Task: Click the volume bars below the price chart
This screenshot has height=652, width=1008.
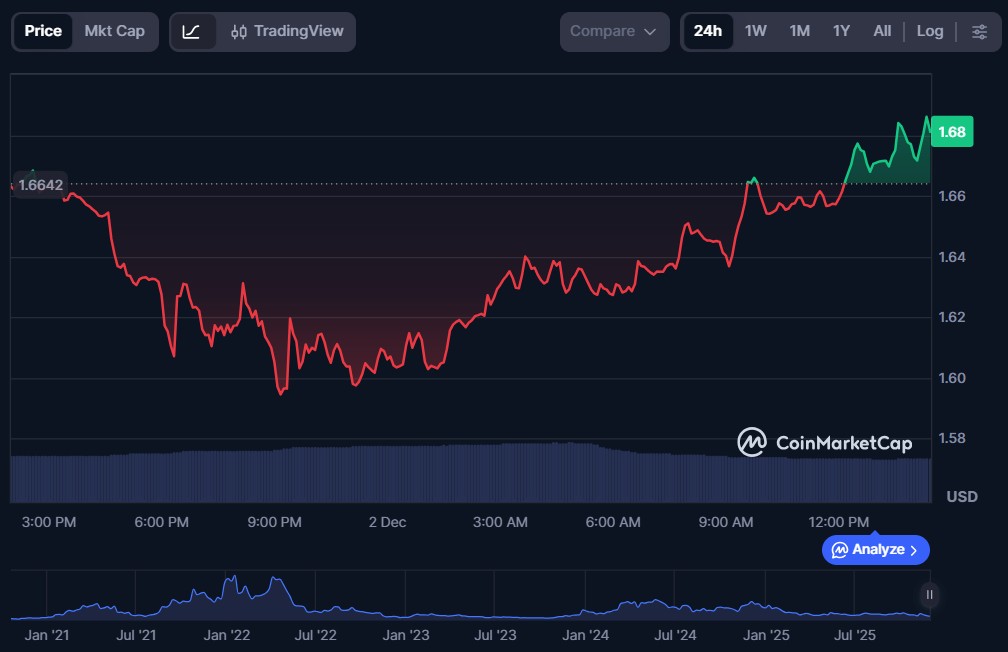Action: (470, 473)
